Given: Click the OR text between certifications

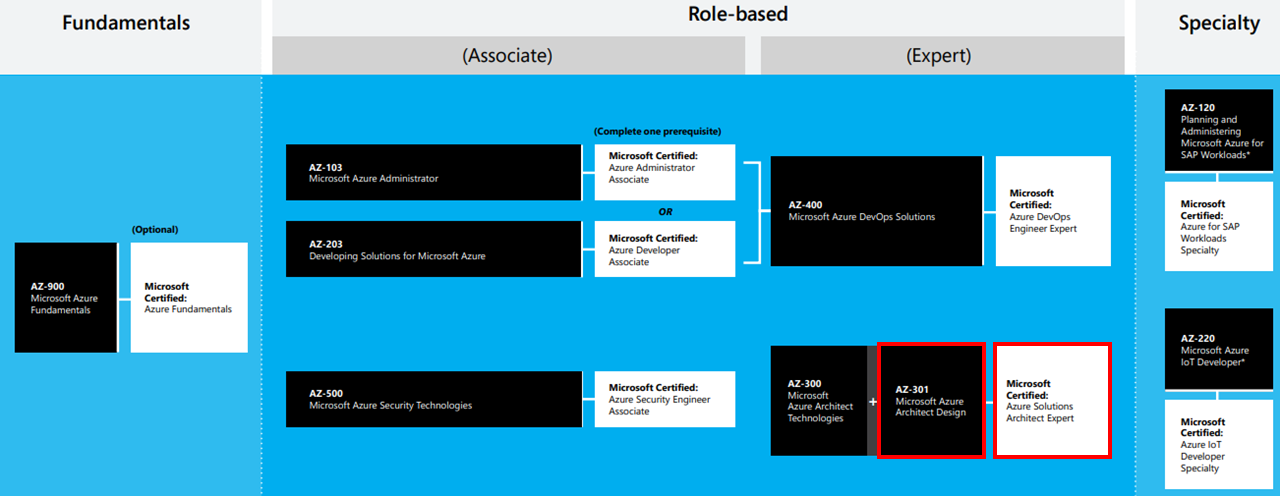Looking at the screenshot, I should (x=665, y=211).
